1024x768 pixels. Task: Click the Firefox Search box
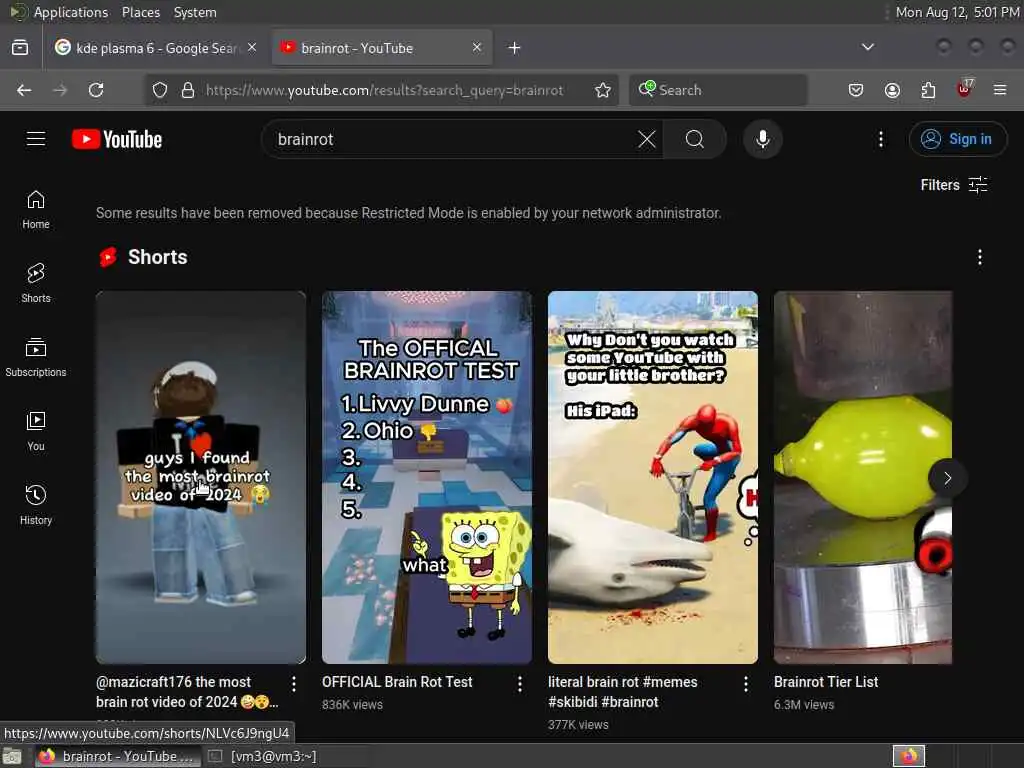click(718, 90)
